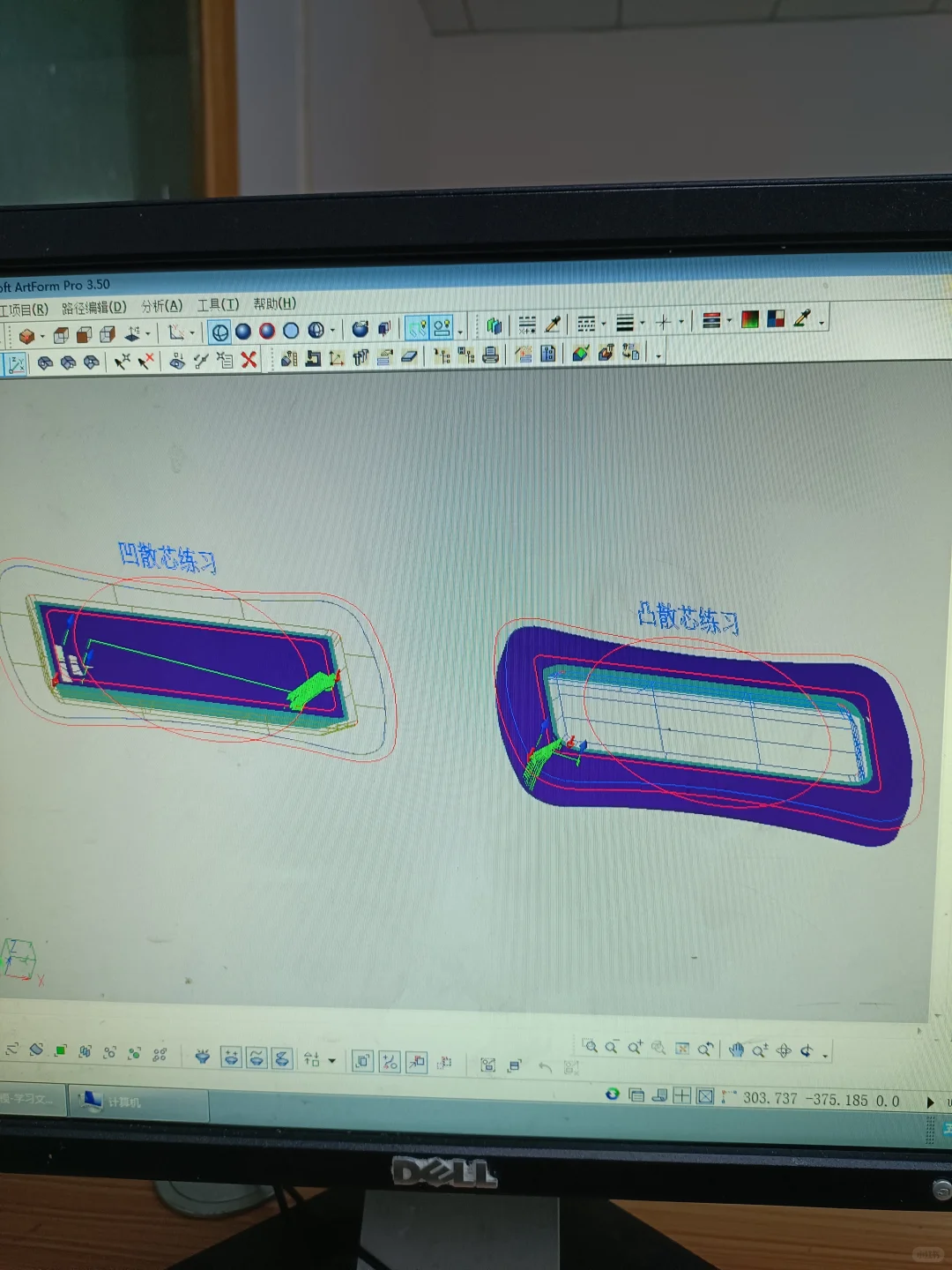The width and height of the screenshot is (952, 1270).
Task: Pick the blue-red-white color swatch
Action: click(x=776, y=318)
